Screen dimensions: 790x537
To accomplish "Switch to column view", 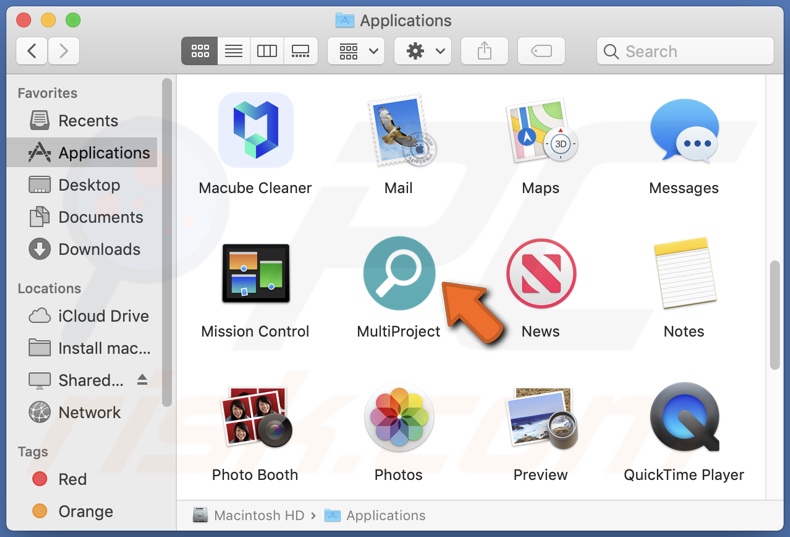I will coord(267,51).
